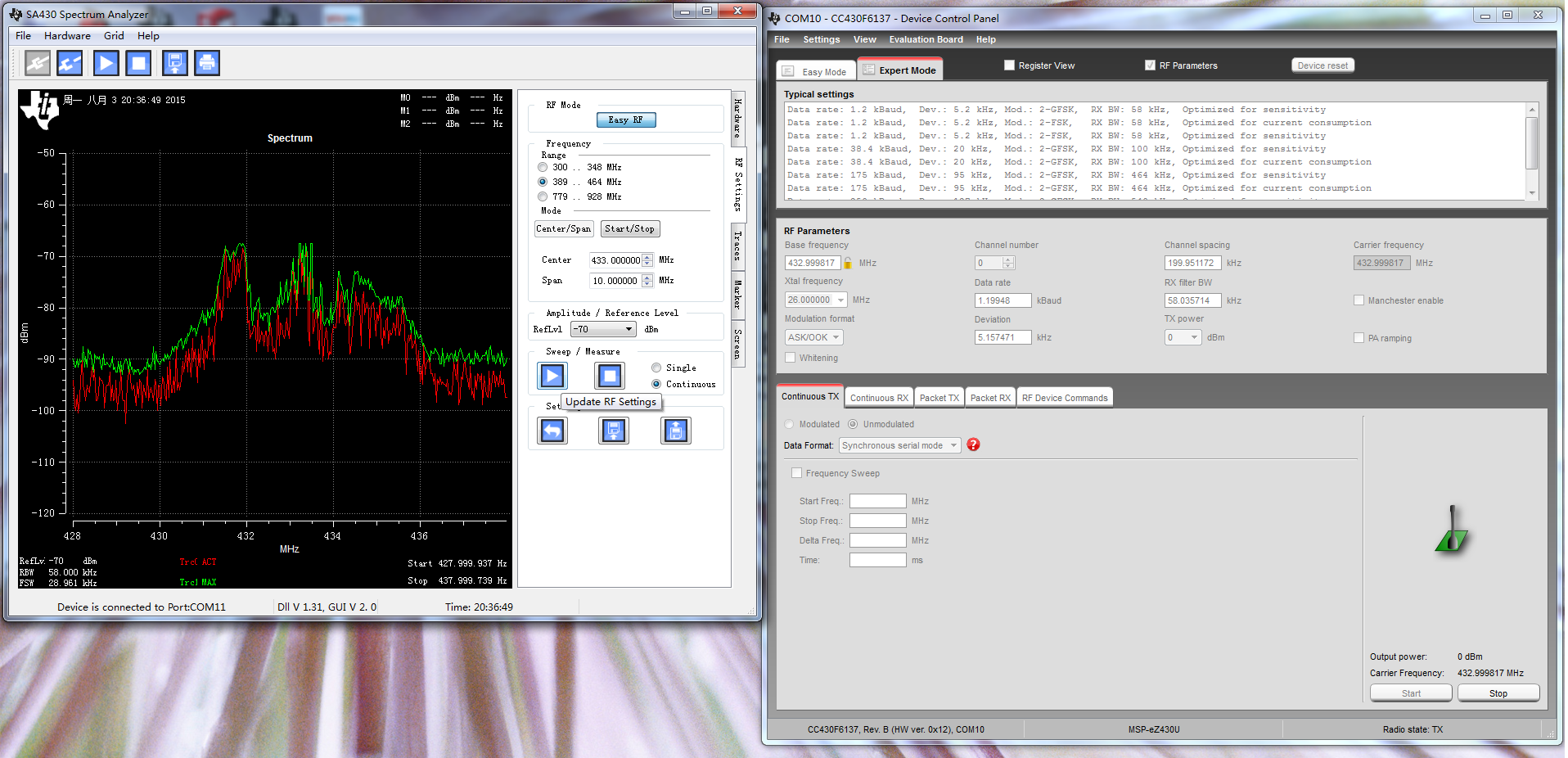Image resolution: width=1568 pixels, height=758 pixels.
Task: Click the Base frequency input field
Action: tap(813, 263)
